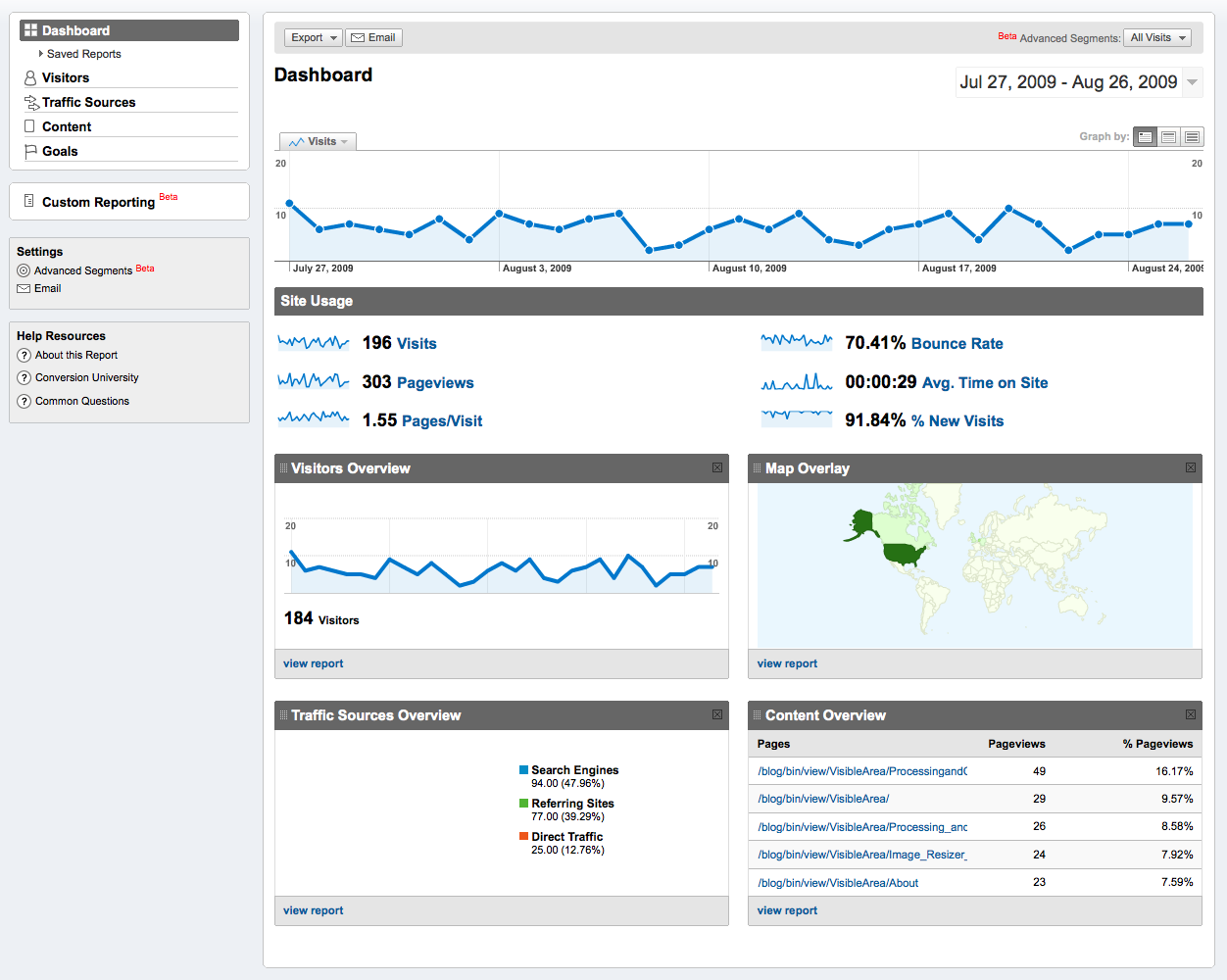Expand Saved Reports in the sidebar
Image resolution: width=1227 pixels, height=980 pixels.
(x=41, y=54)
